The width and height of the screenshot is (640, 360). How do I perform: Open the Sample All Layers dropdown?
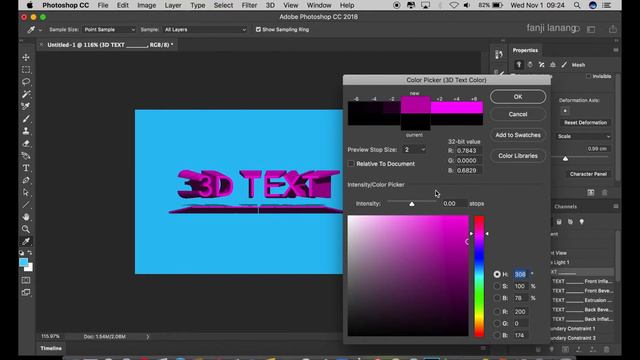(x=205, y=29)
